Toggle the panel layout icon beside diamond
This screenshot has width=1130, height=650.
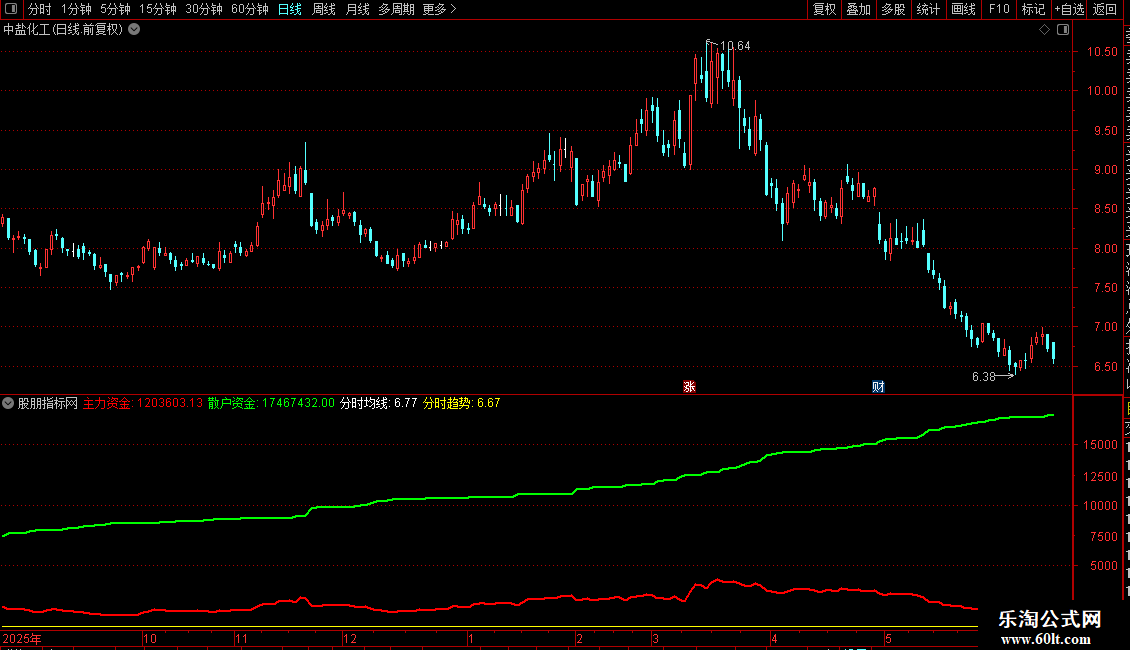click(x=1063, y=30)
